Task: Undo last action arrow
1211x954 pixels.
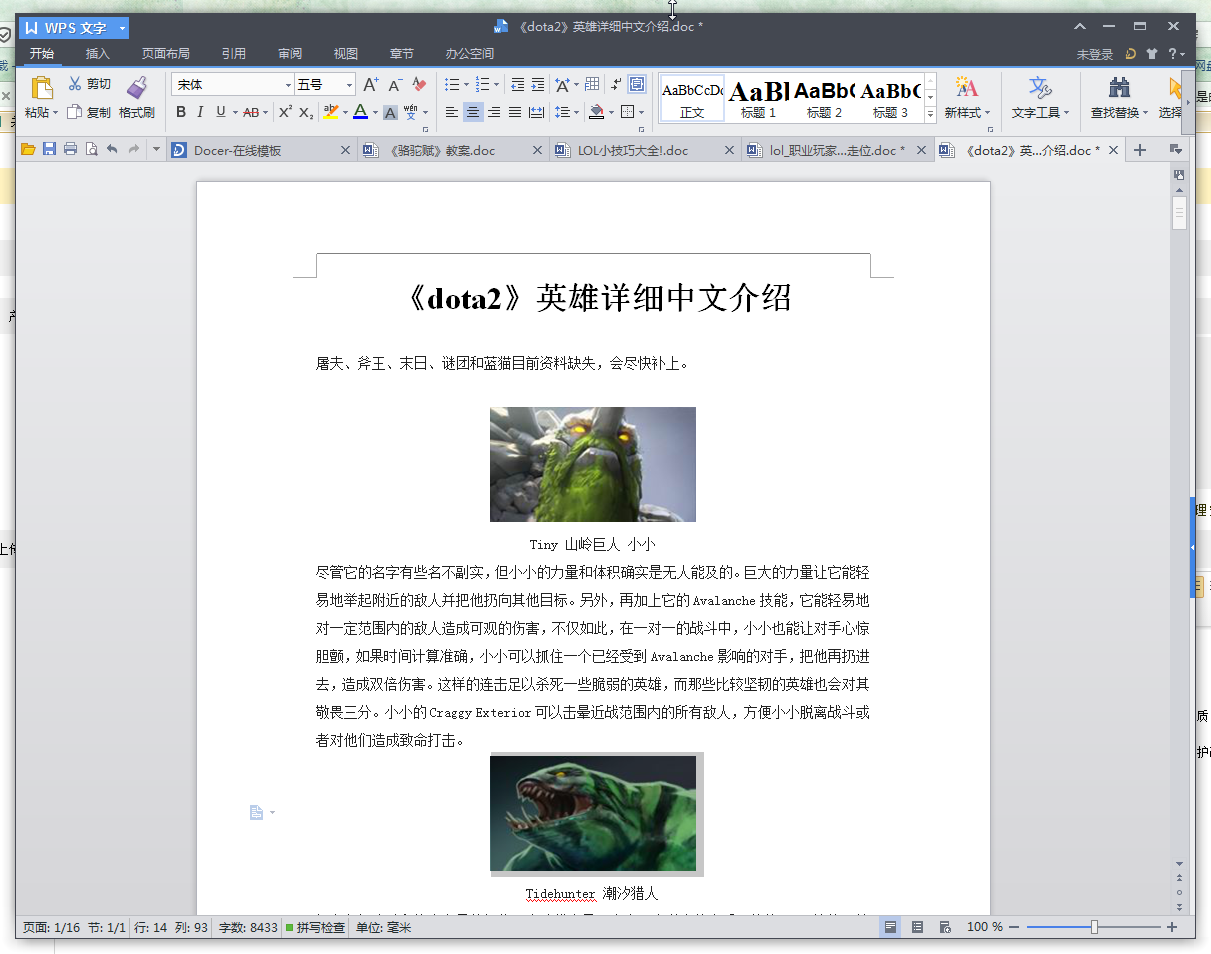Action: pyautogui.click(x=112, y=150)
